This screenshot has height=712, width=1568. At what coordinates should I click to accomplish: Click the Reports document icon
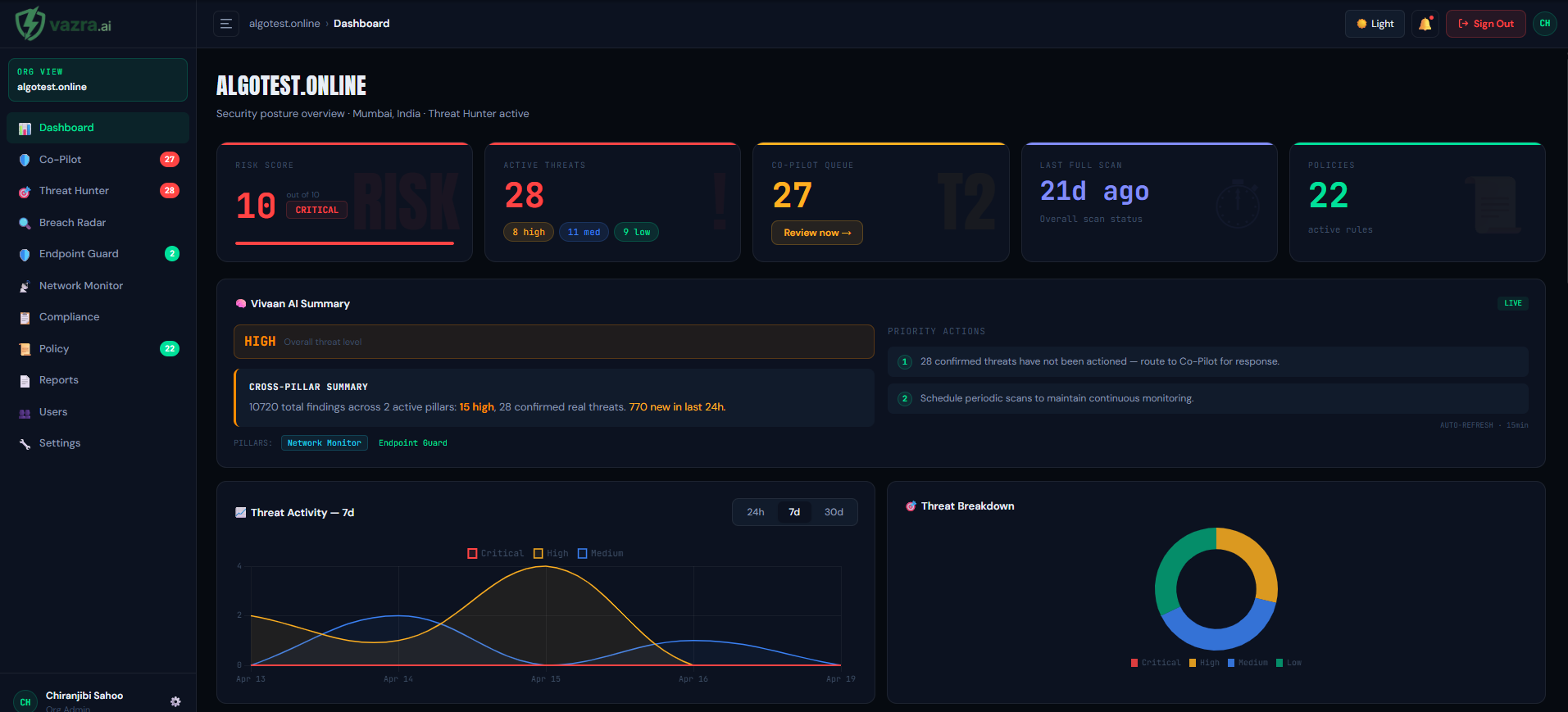click(x=25, y=381)
